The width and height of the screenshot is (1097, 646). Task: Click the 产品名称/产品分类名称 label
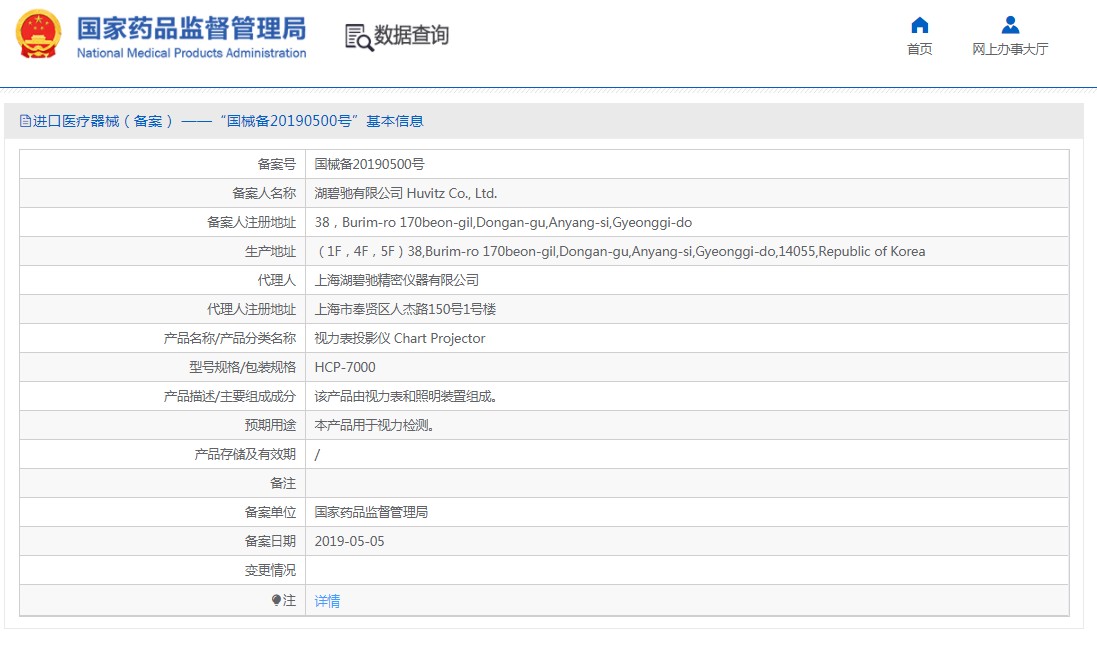click(229, 338)
